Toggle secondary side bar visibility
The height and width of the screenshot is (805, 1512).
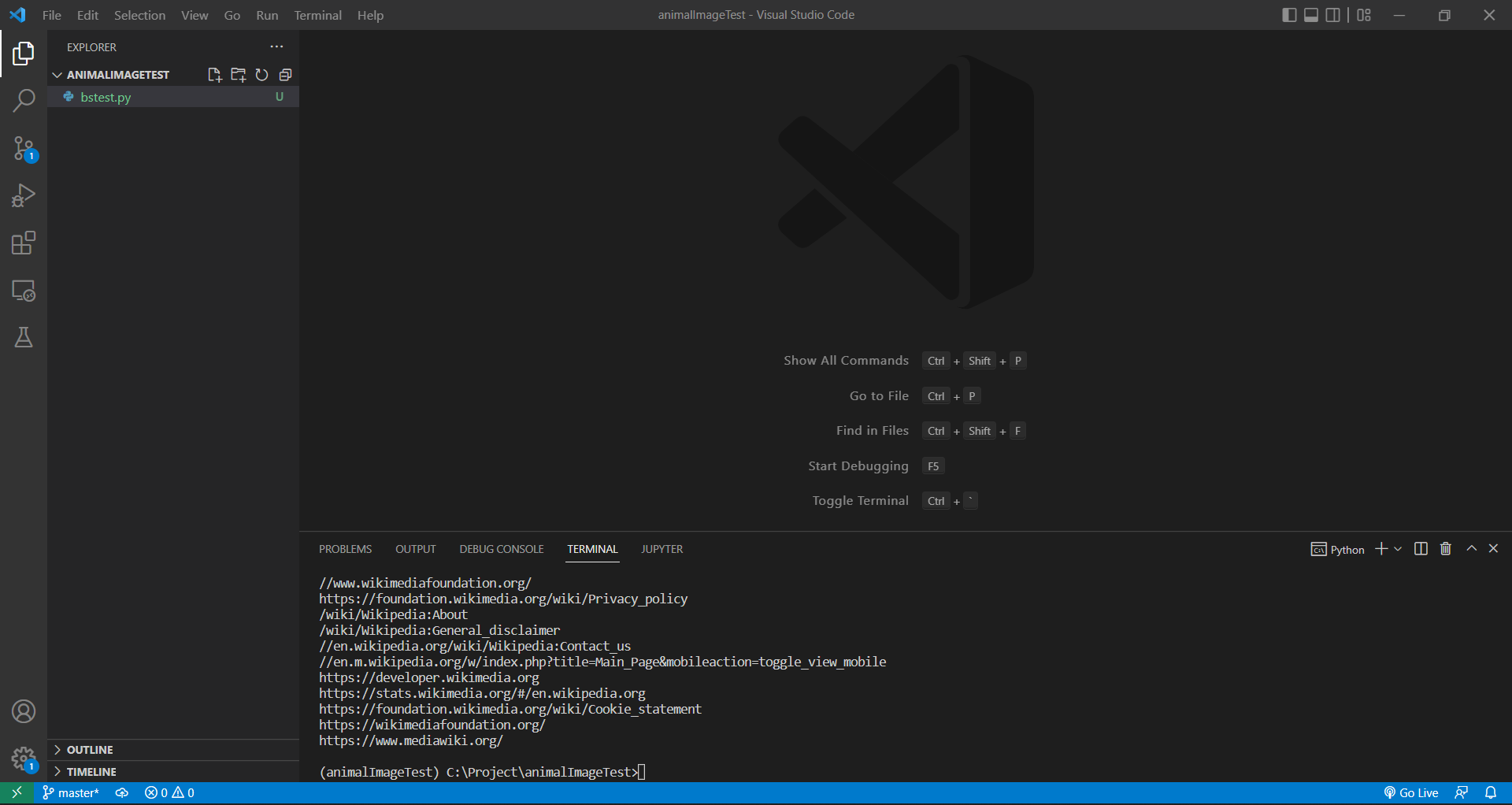point(1333,15)
